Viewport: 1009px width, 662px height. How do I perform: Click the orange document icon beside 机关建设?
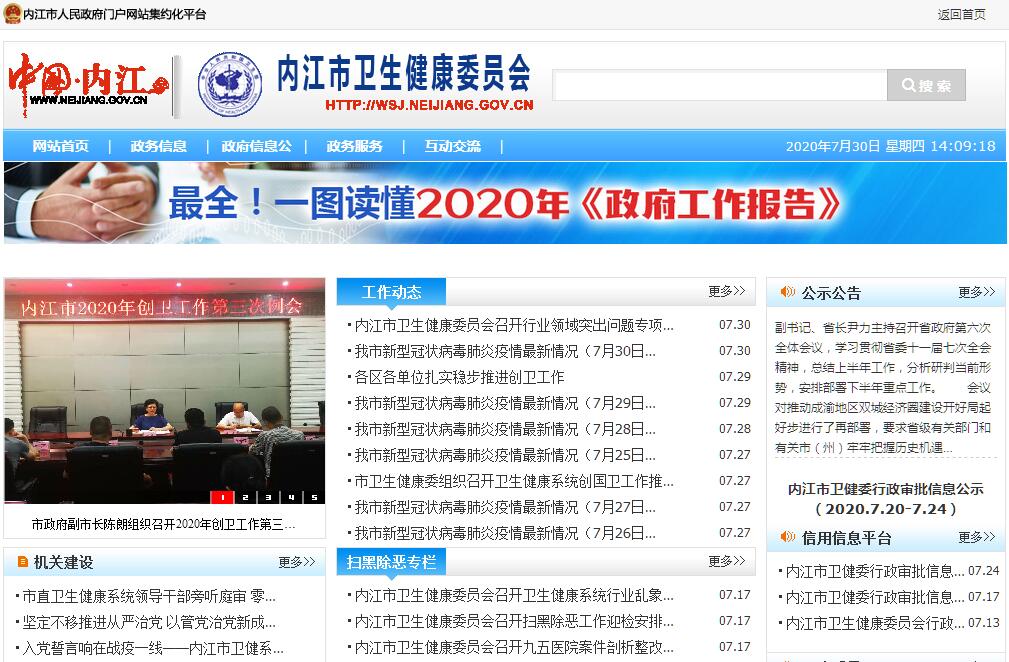pos(23,562)
